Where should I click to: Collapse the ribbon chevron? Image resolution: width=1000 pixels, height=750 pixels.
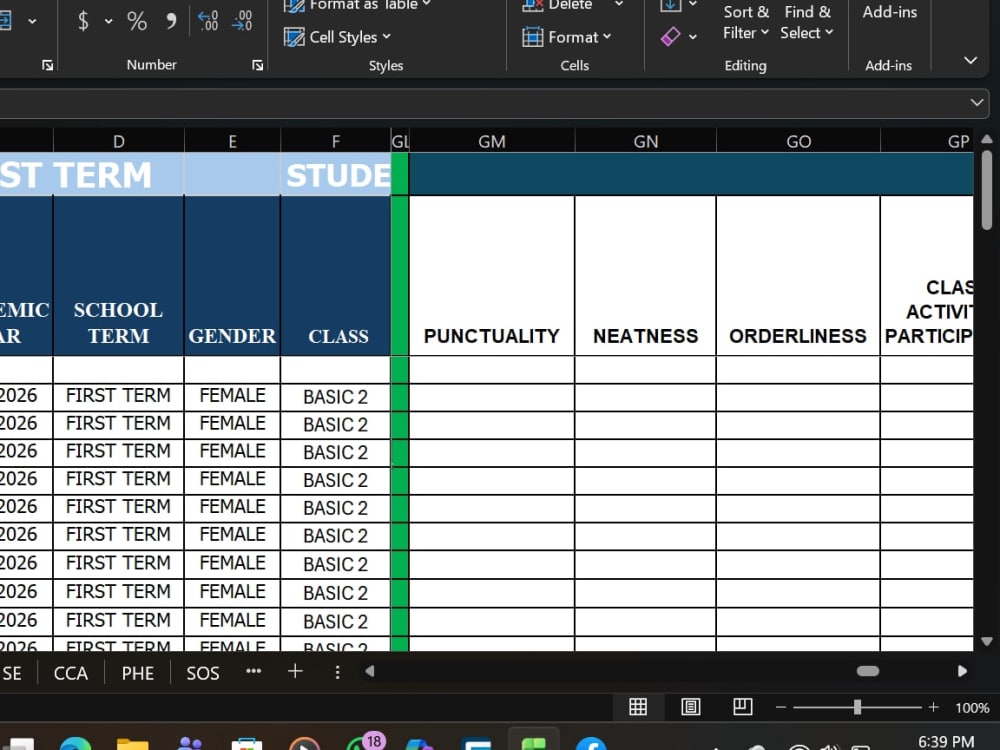pos(970,61)
